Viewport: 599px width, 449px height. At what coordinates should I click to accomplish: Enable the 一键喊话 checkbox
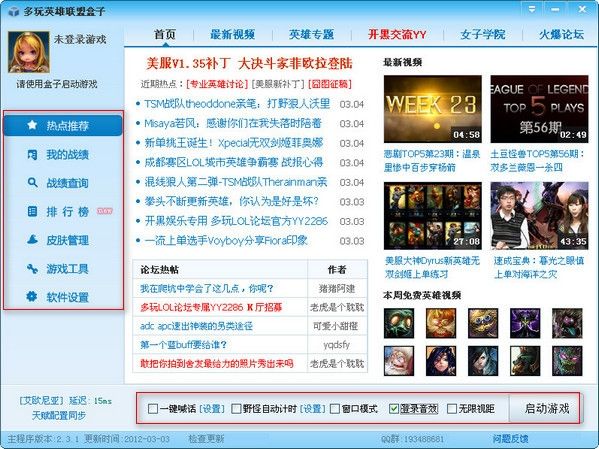tap(153, 409)
